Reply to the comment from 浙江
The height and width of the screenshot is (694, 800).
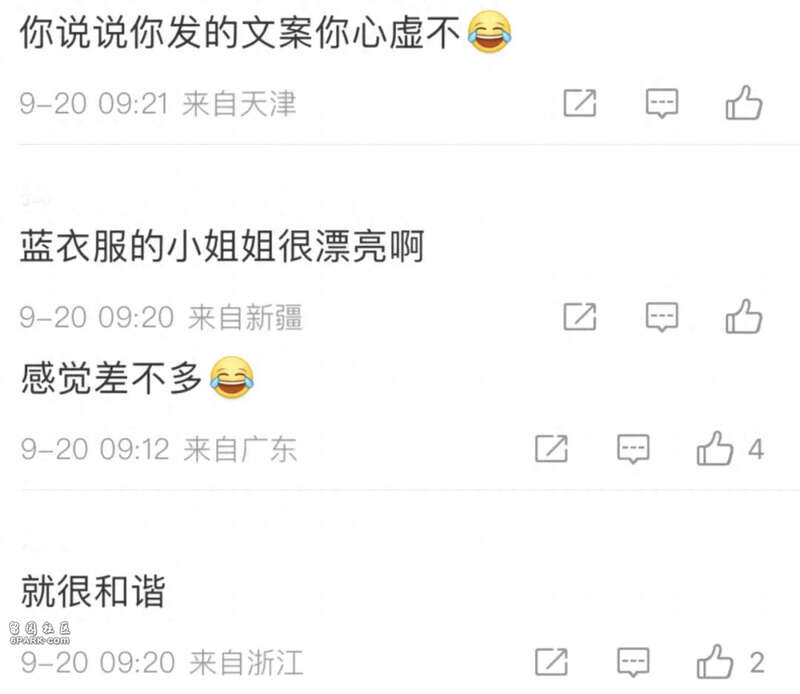(633, 662)
